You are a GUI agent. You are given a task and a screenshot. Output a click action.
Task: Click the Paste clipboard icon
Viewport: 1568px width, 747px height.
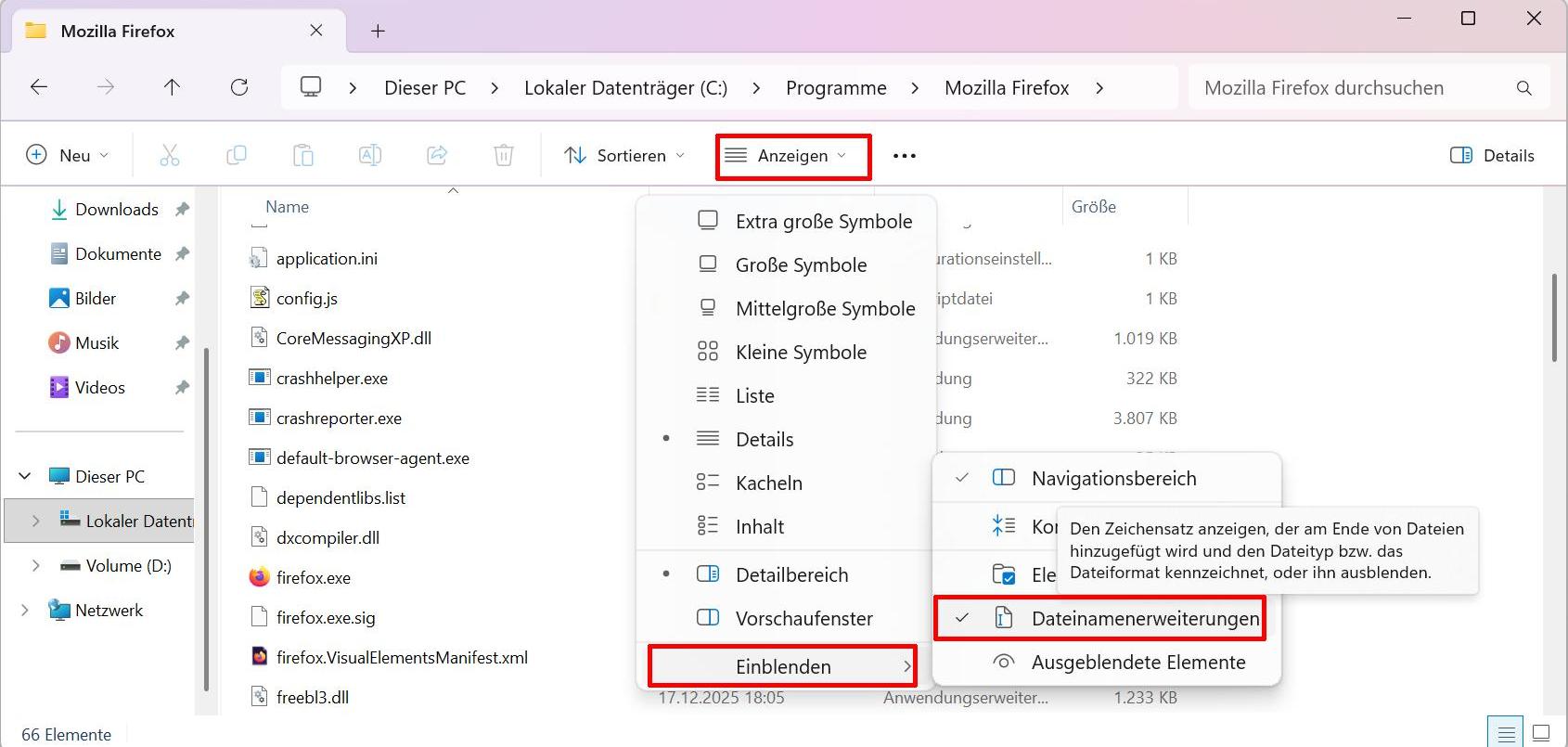[x=303, y=155]
